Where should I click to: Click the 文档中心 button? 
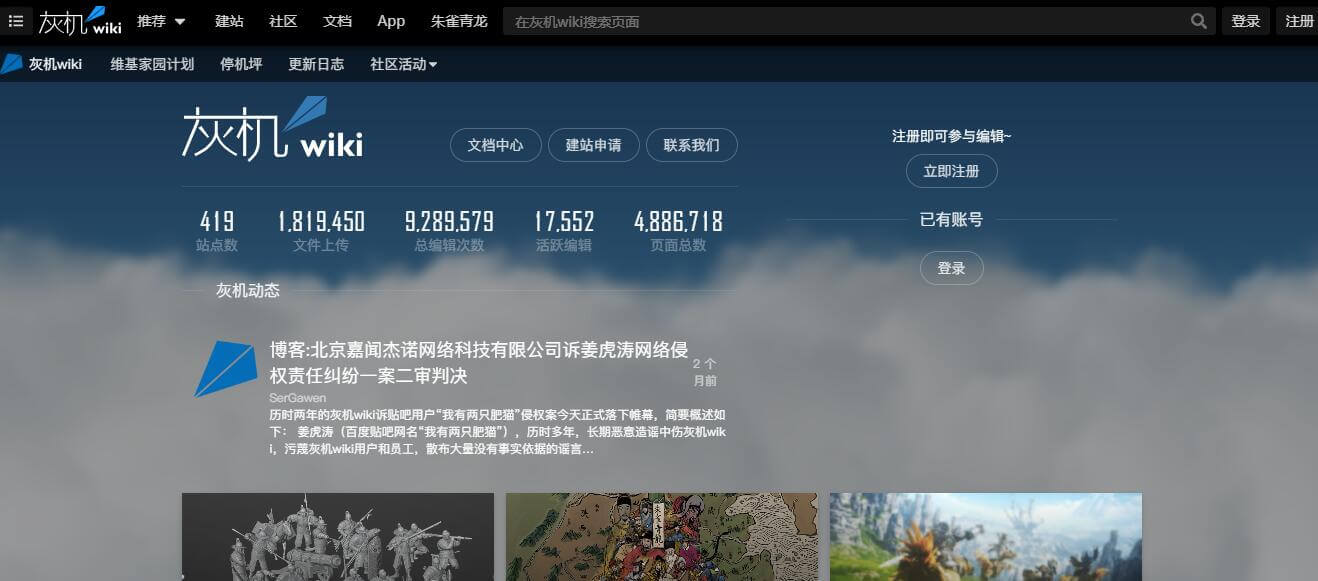click(x=495, y=144)
